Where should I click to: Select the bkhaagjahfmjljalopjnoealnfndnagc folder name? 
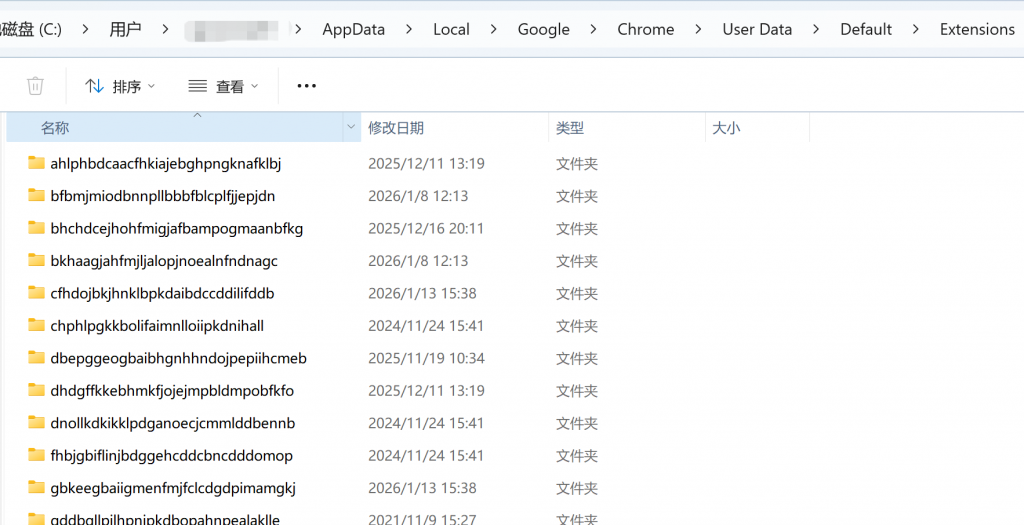tap(164, 261)
